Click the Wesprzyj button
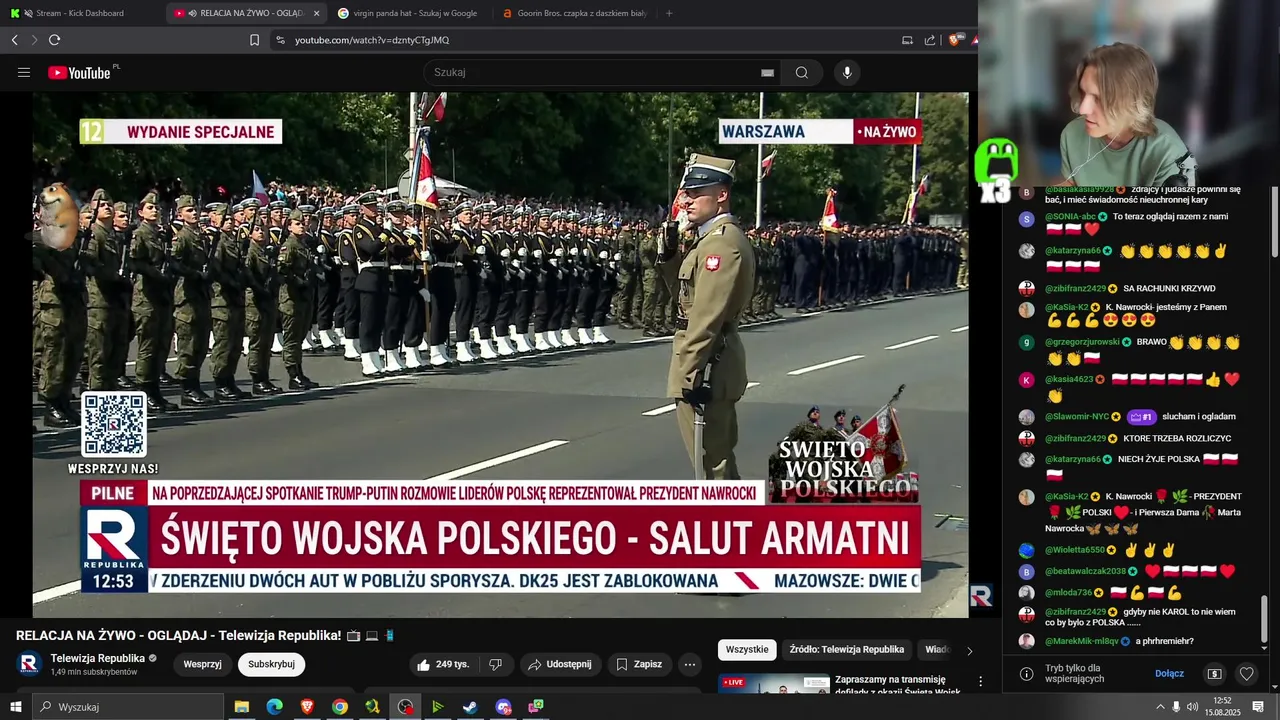This screenshot has height=720, width=1280. point(202,664)
